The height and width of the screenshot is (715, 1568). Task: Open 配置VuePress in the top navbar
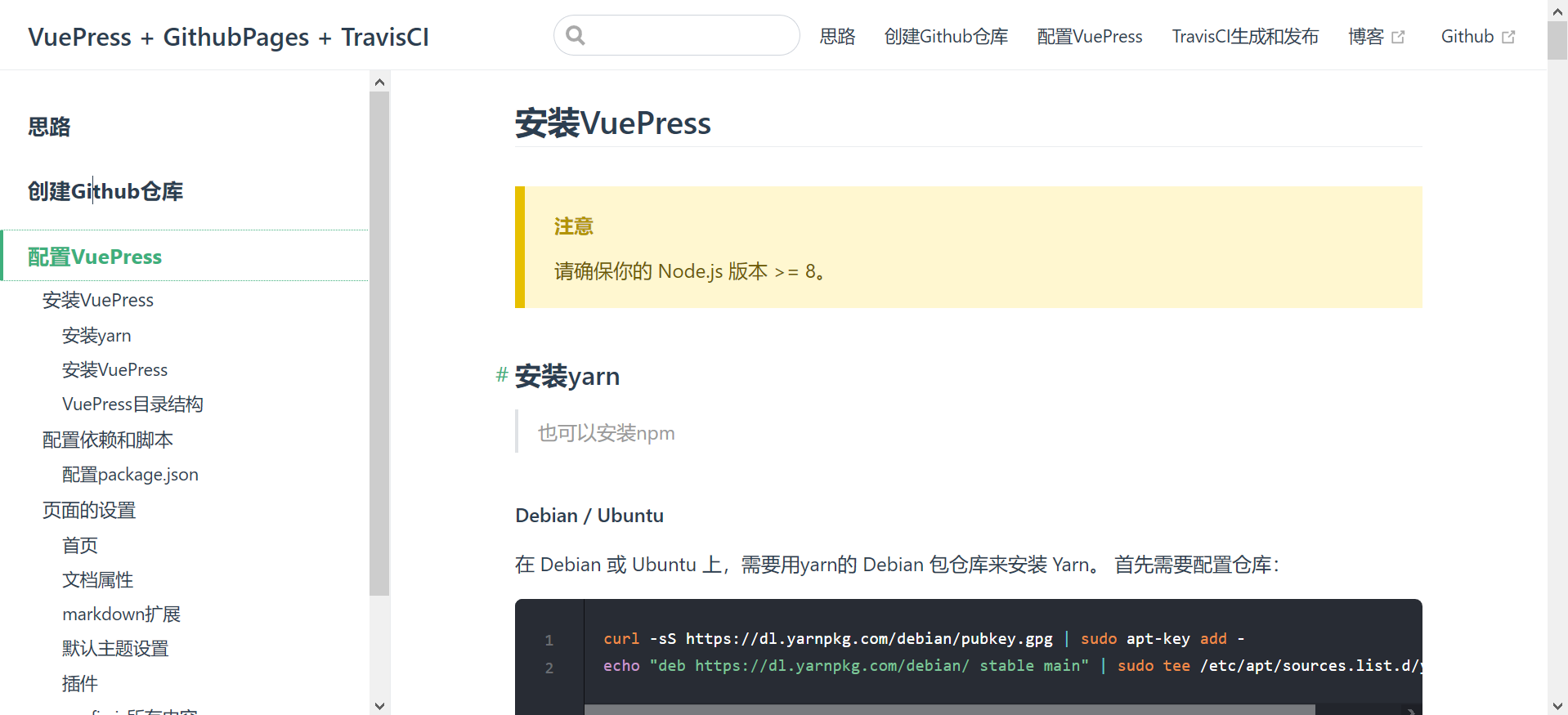(x=1090, y=37)
